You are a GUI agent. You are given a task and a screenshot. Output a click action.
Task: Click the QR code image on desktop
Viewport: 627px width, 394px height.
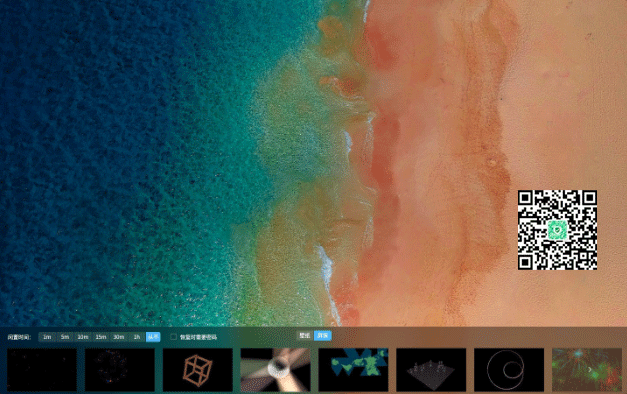click(x=557, y=230)
